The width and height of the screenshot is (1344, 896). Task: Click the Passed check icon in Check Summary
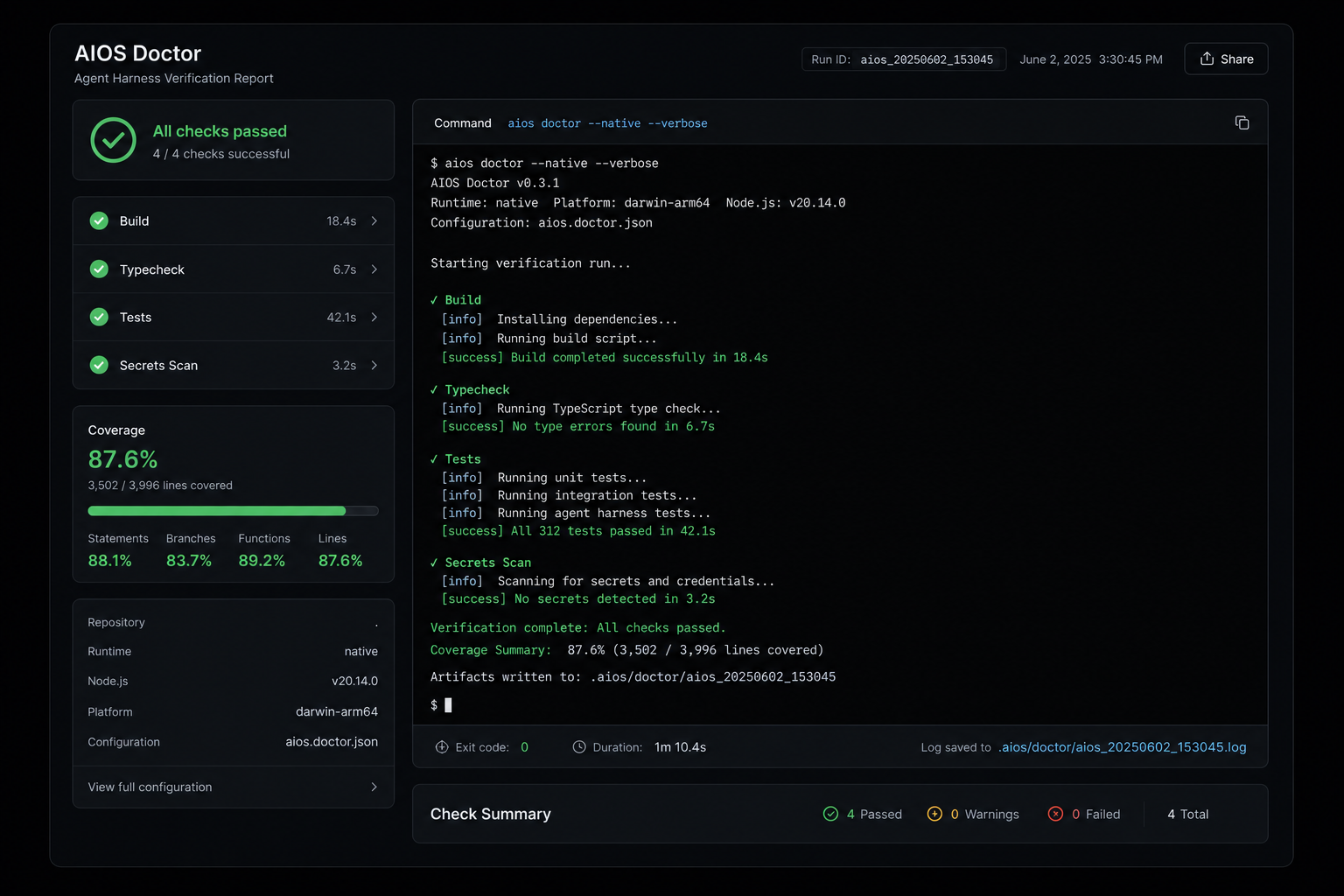[830, 814]
